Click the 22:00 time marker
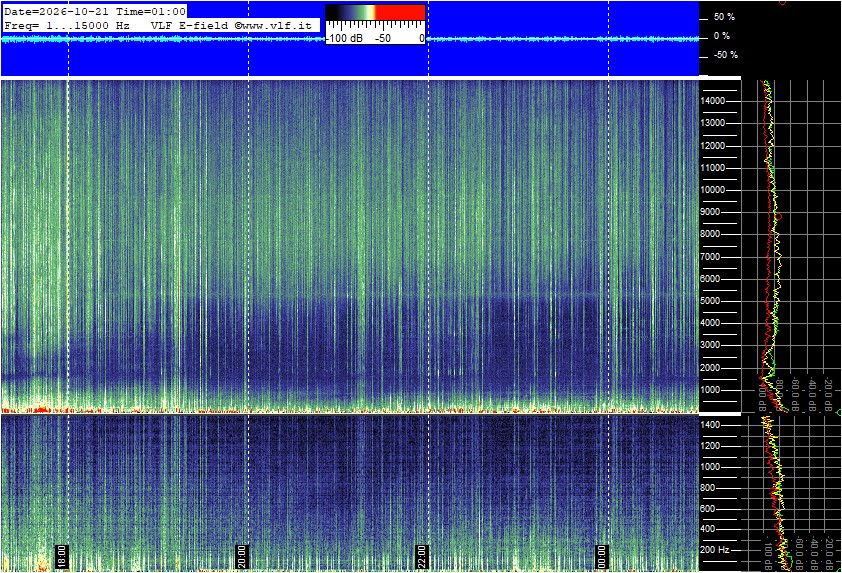The height and width of the screenshot is (573, 842). (x=422, y=557)
